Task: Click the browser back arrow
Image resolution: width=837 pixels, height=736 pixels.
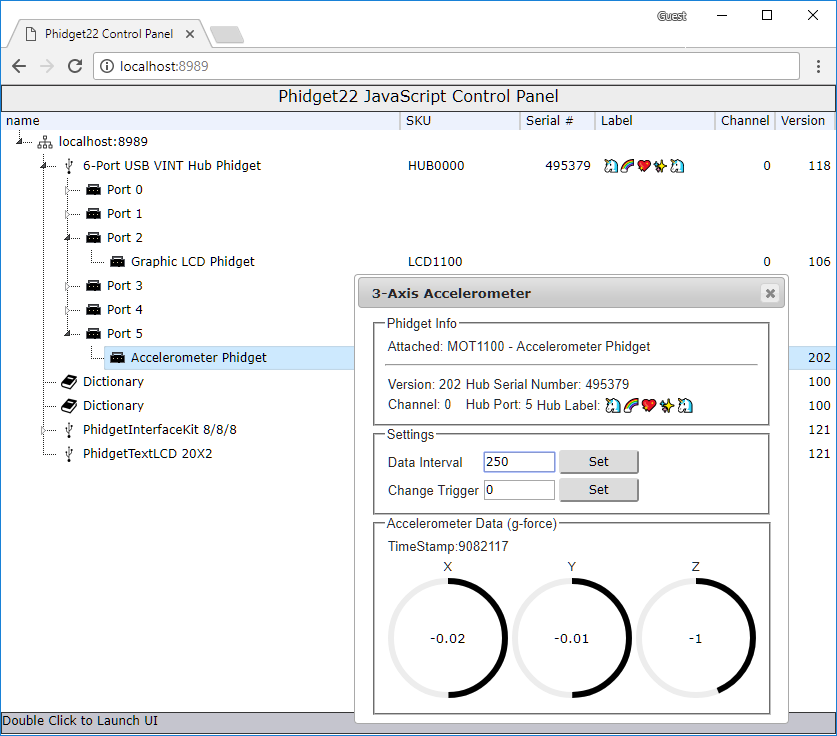Action: 19,66
